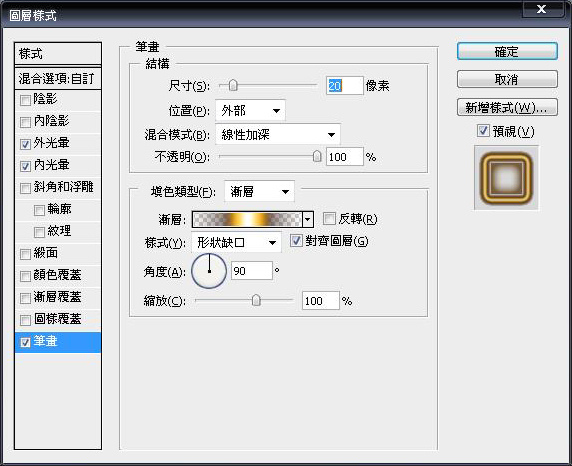Enable the 漸層覆蓋 checkbox
The width and height of the screenshot is (572, 466).
(x=25, y=298)
